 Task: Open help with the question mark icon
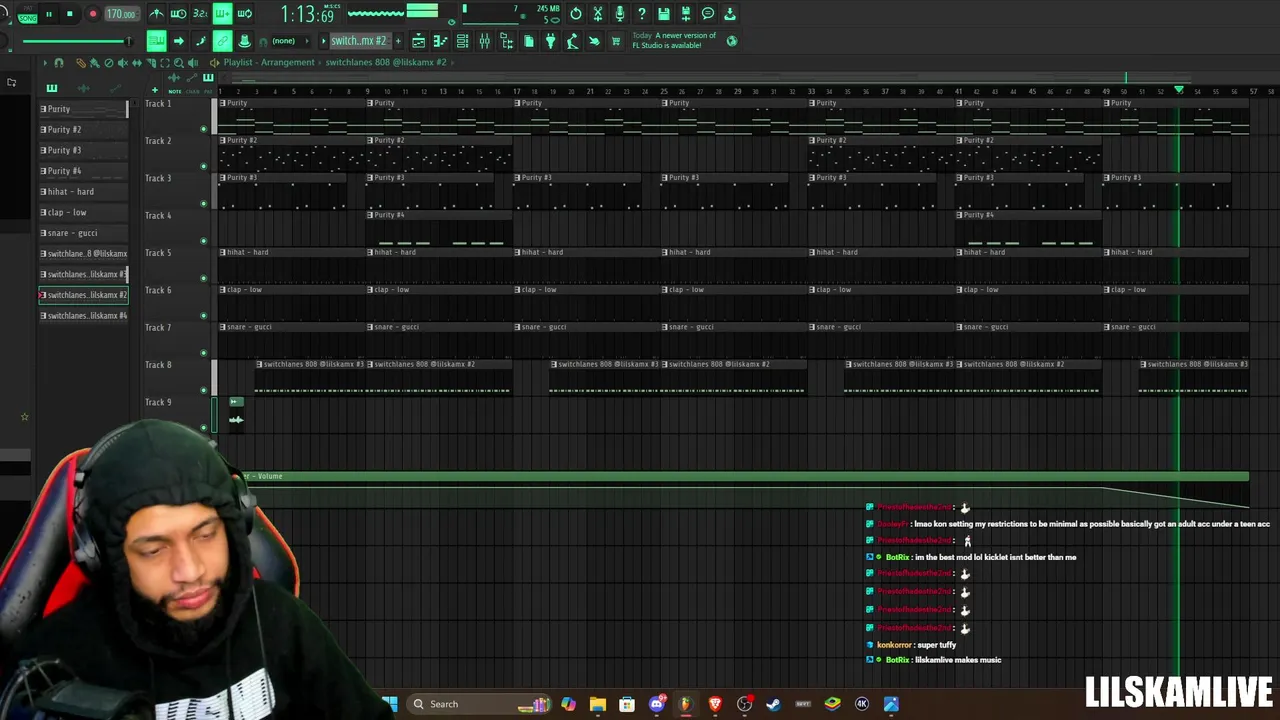click(642, 14)
